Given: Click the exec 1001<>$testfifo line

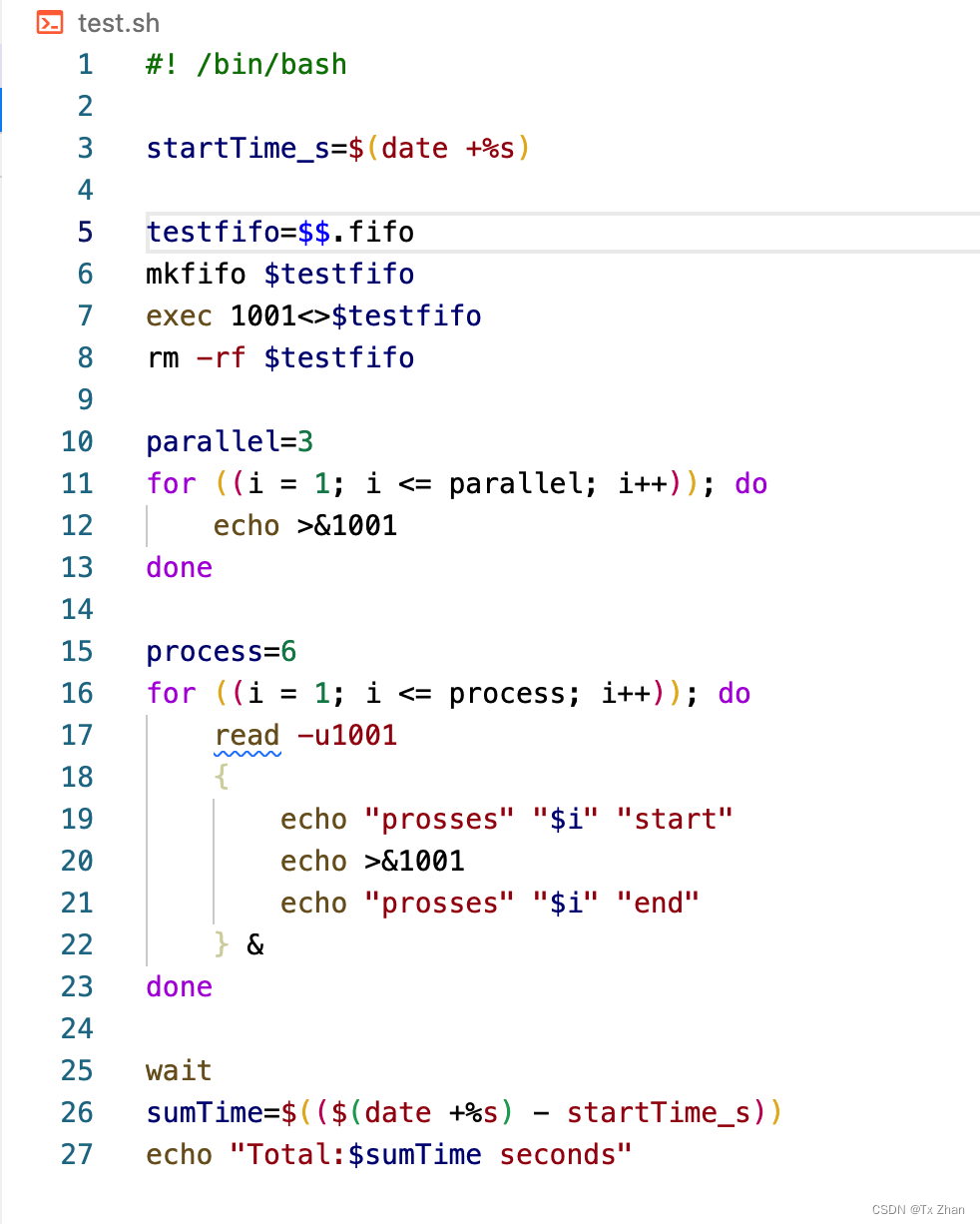Looking at the screenshot, I should tap(313, 315).
